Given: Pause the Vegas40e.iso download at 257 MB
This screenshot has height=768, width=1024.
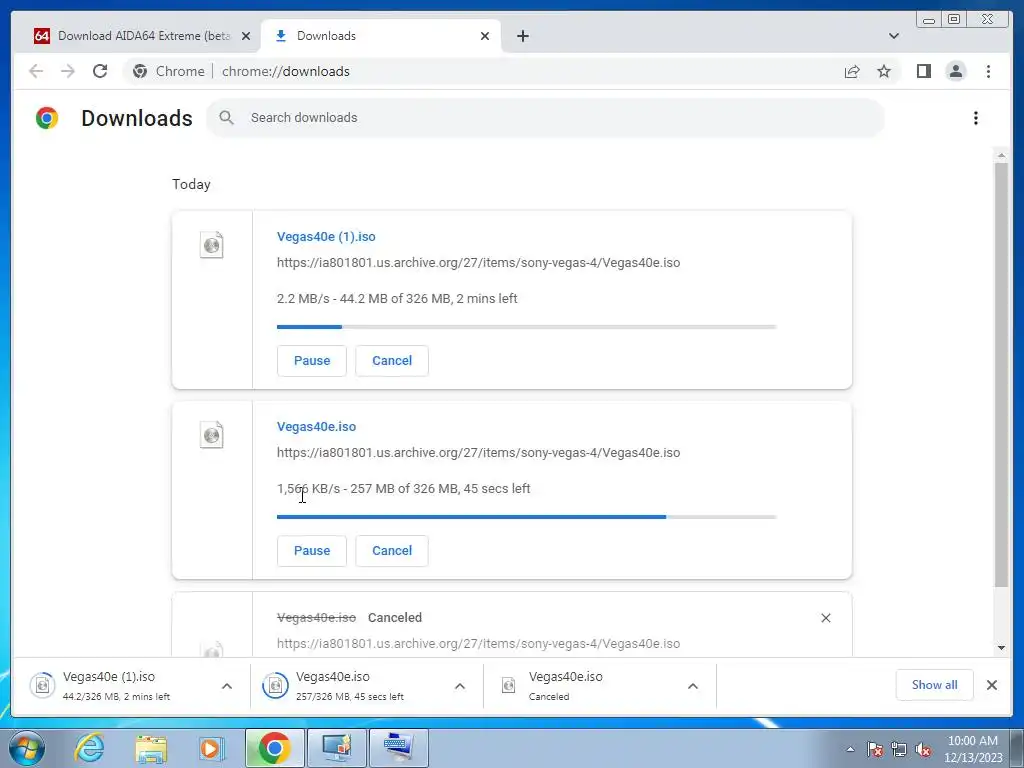Looking at the screenshot, I should click(312, 551).
